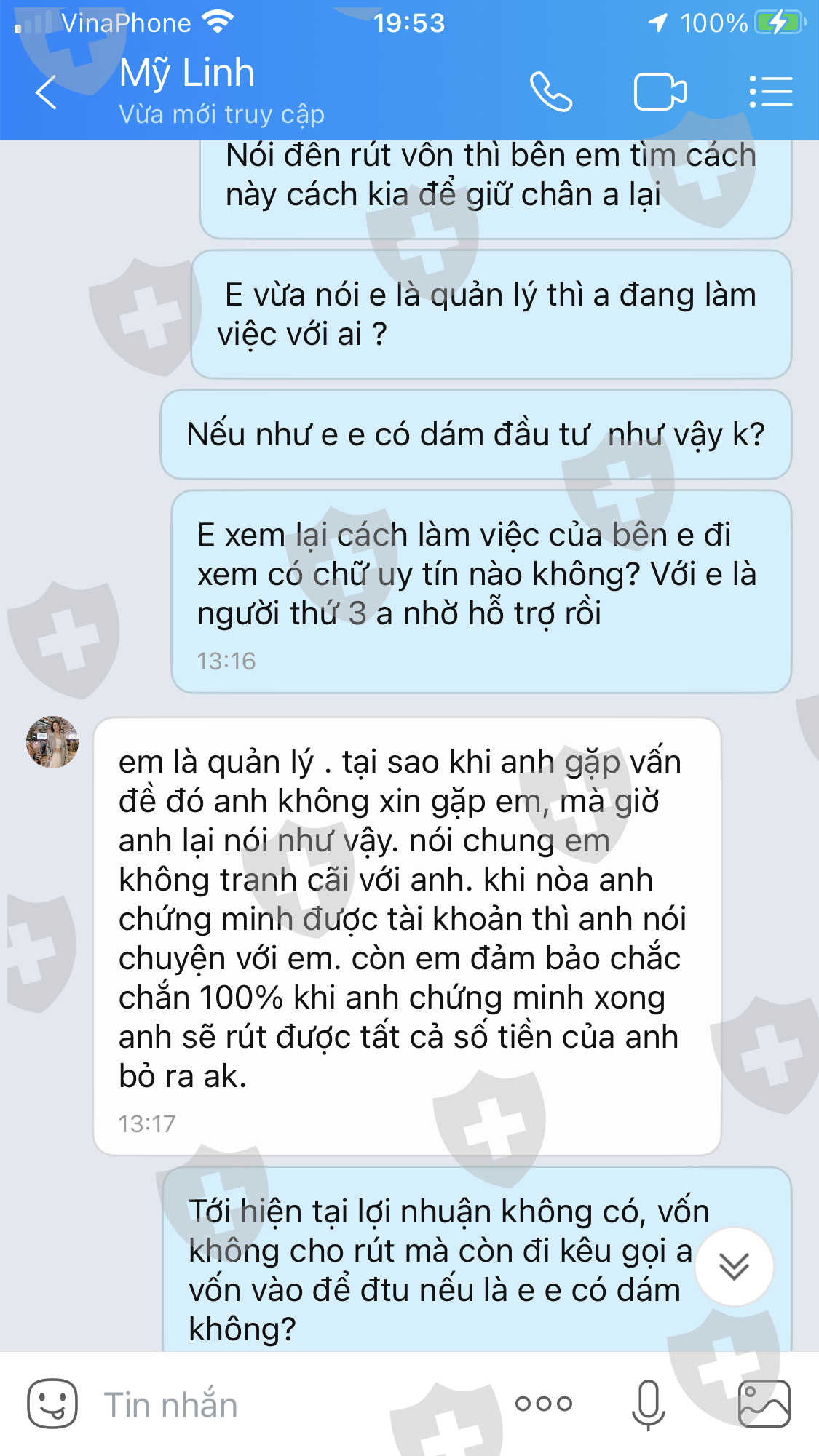Select the message about 'quản lý thì a đang làm việc'
Image resolution: width=819 pixels, height=1456 pixels.
[x=491, y=314]
